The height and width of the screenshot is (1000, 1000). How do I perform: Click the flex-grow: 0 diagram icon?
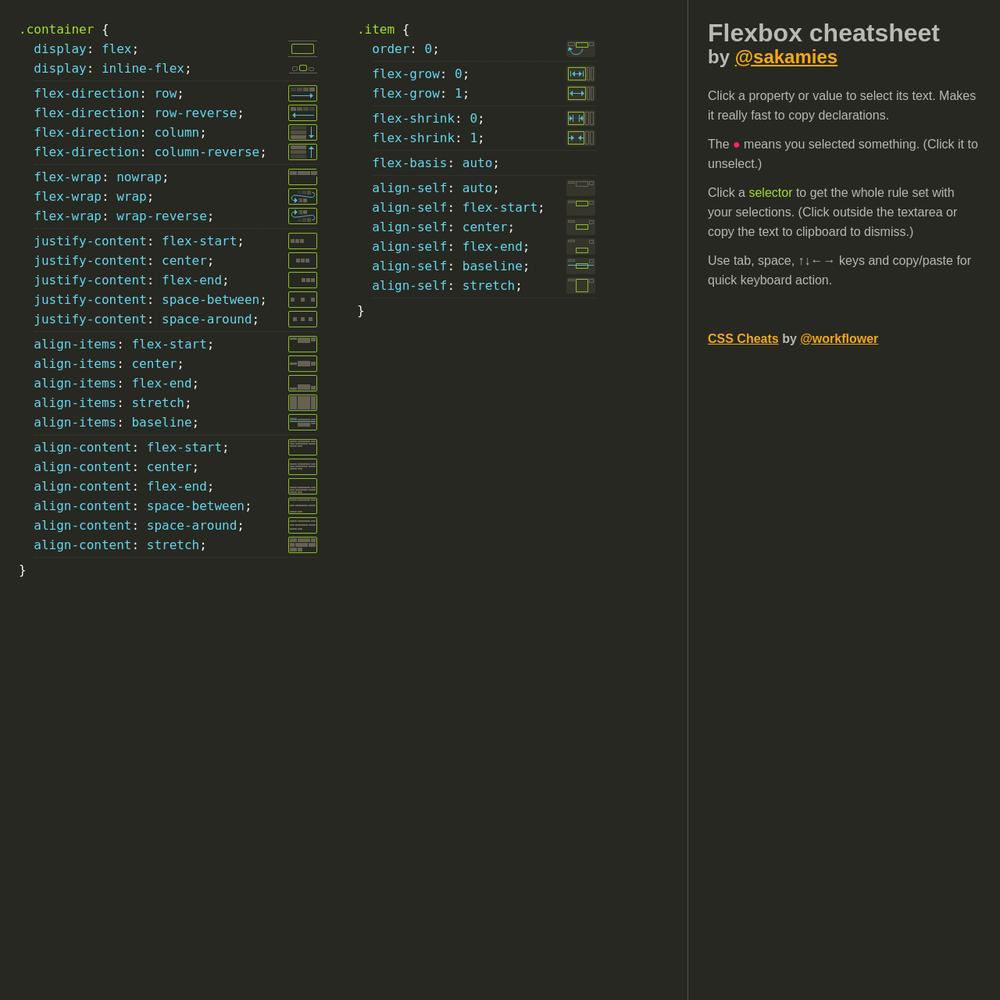point(581,74)
